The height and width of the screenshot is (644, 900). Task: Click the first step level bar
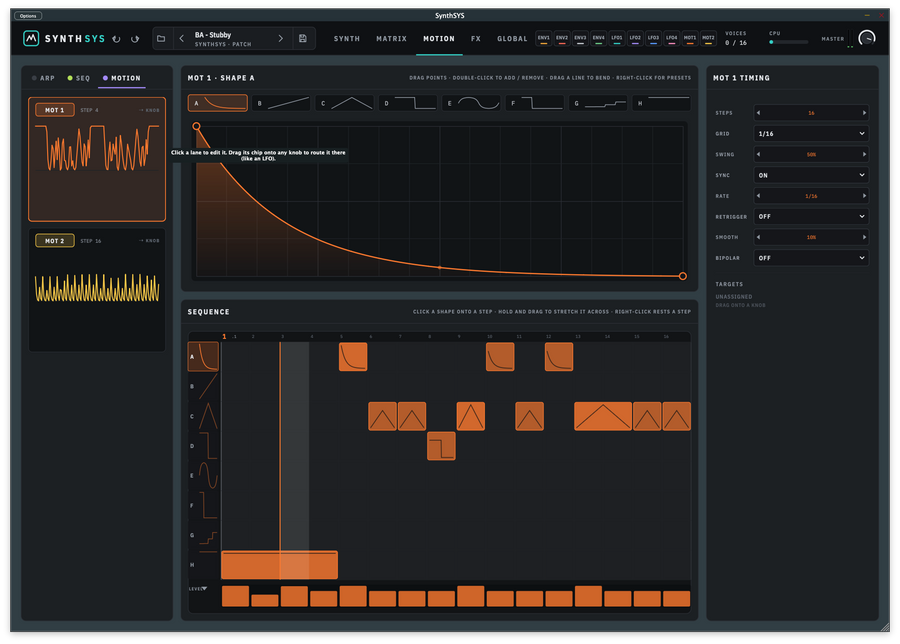click(x=235, y=596)
